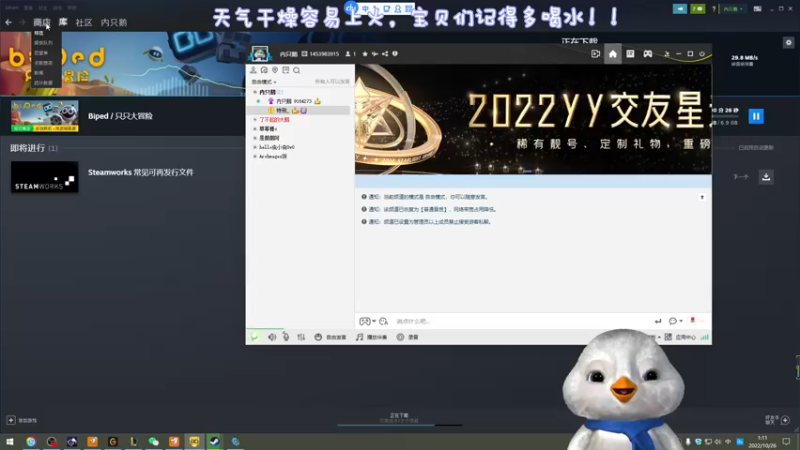This screenshot has height=450, width=800.
Task: Send the message with the enter arrow icon
Action: (x=658, y=321)
